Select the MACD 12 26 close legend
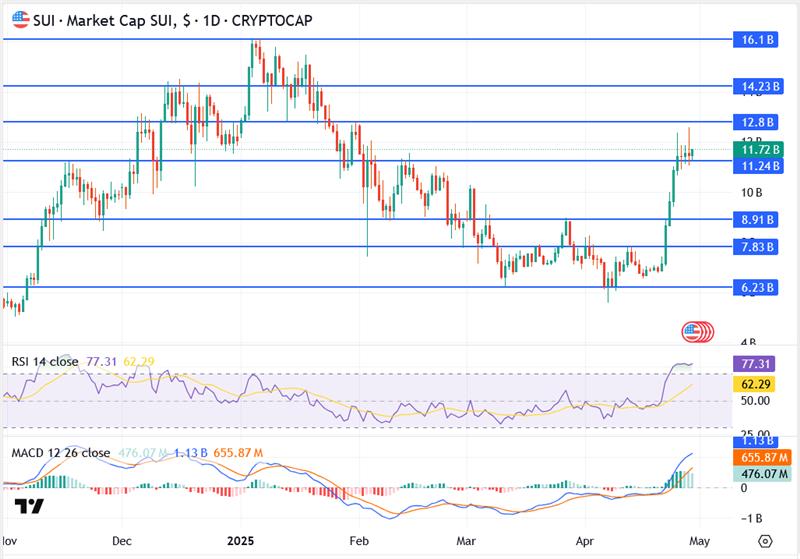This screenshot has height=559, width=800. coord(60,452)
